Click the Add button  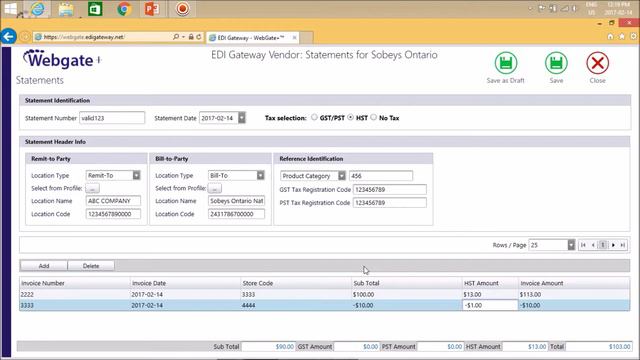(x=44, y=266)
